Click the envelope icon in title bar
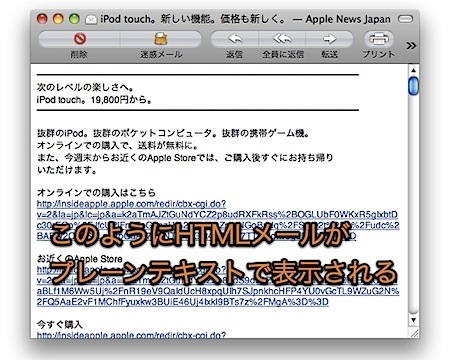This screenshot has width=450, height=360. (x=91, y=20)
